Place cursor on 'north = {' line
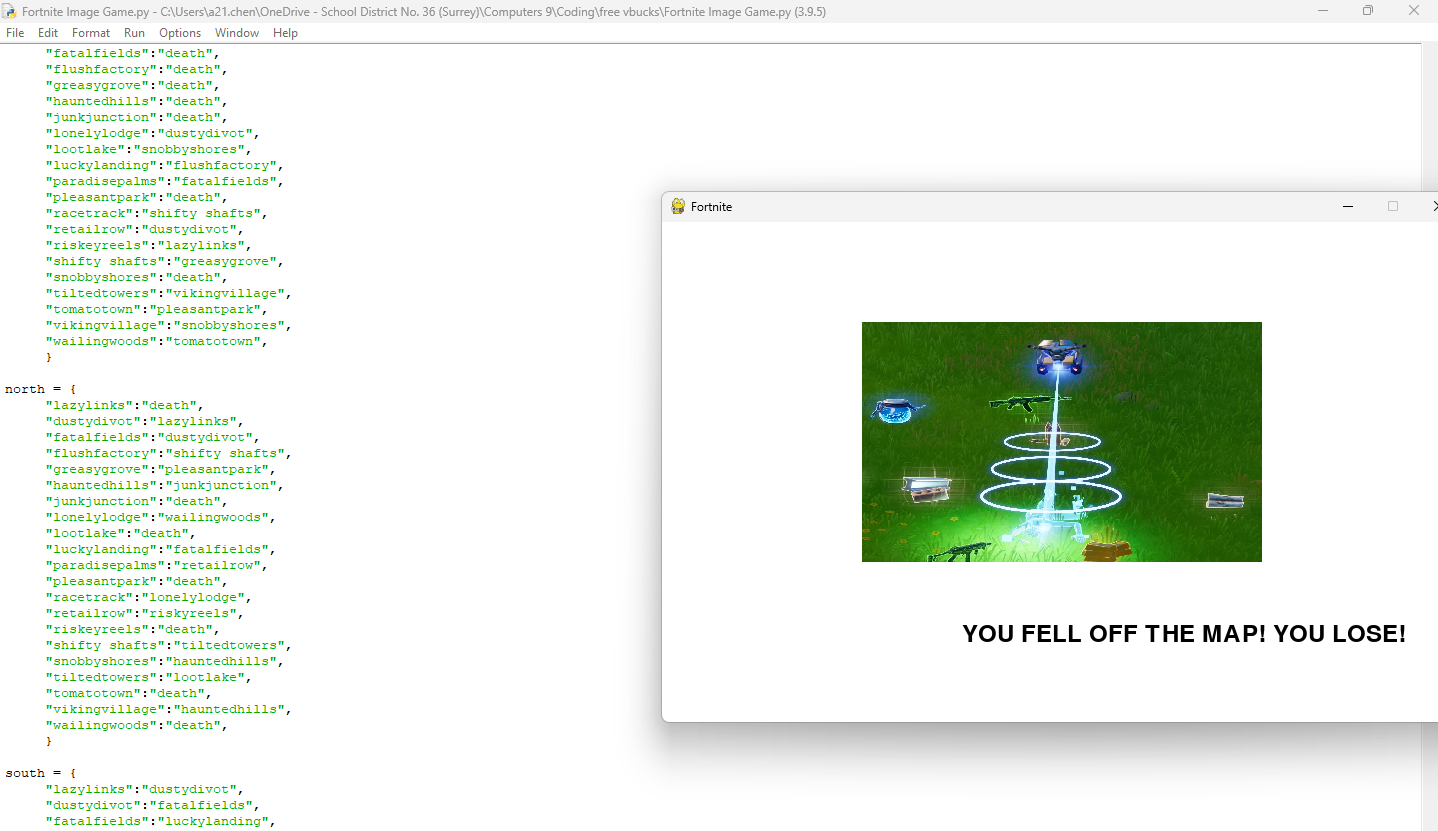This screenshot has height=831, width=1438. [x=41, y=389]
